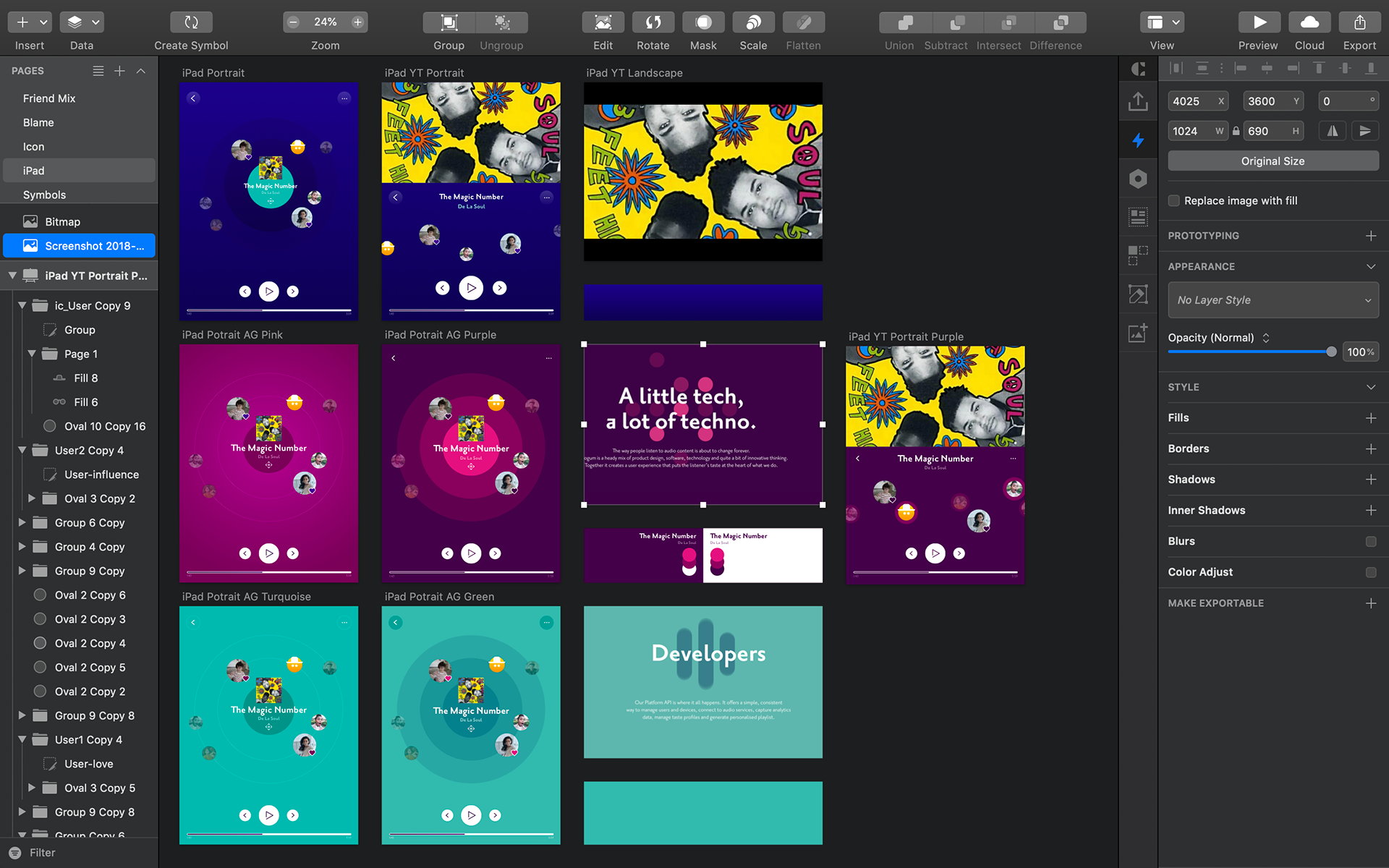Toggle the aspect ratio lock
The width and height of the screenshot is (1389, 868).
1236,131
